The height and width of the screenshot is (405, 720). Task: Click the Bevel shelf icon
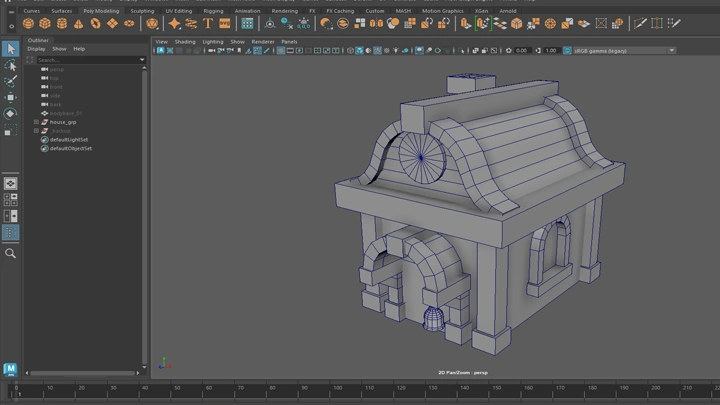pos(517,23)
